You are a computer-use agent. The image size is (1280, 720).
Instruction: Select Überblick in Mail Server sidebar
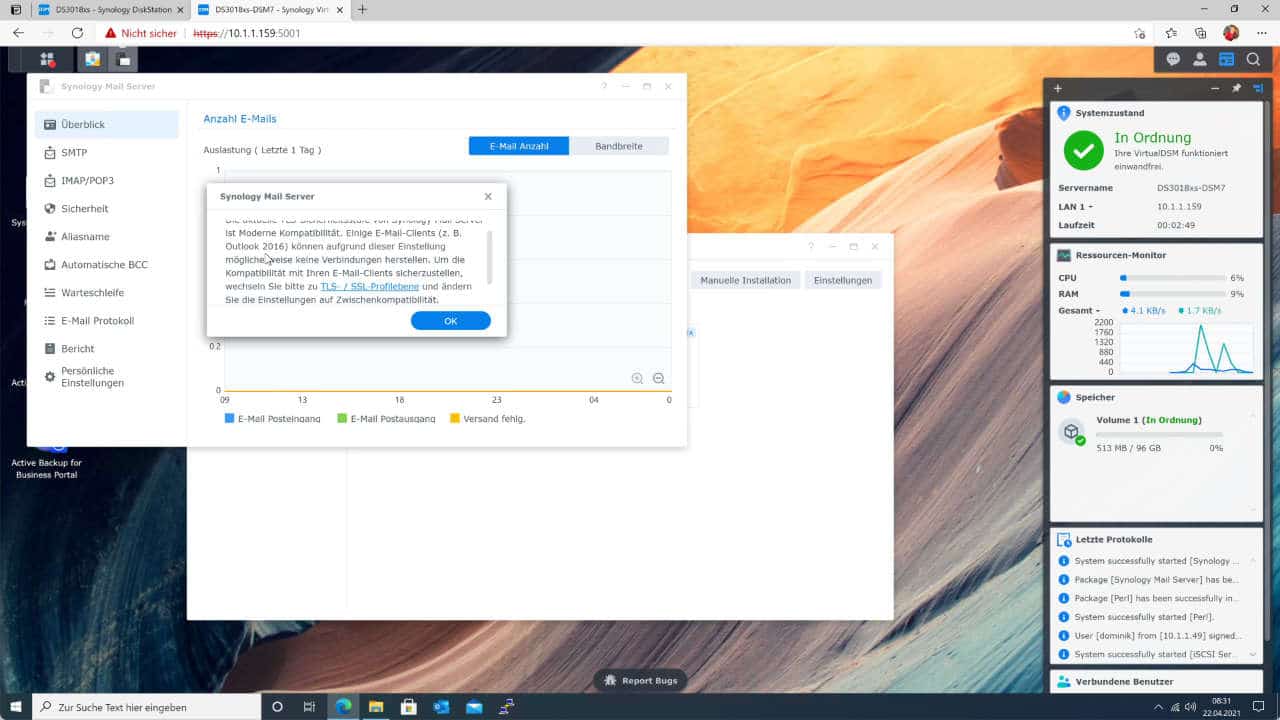[106, 125]
